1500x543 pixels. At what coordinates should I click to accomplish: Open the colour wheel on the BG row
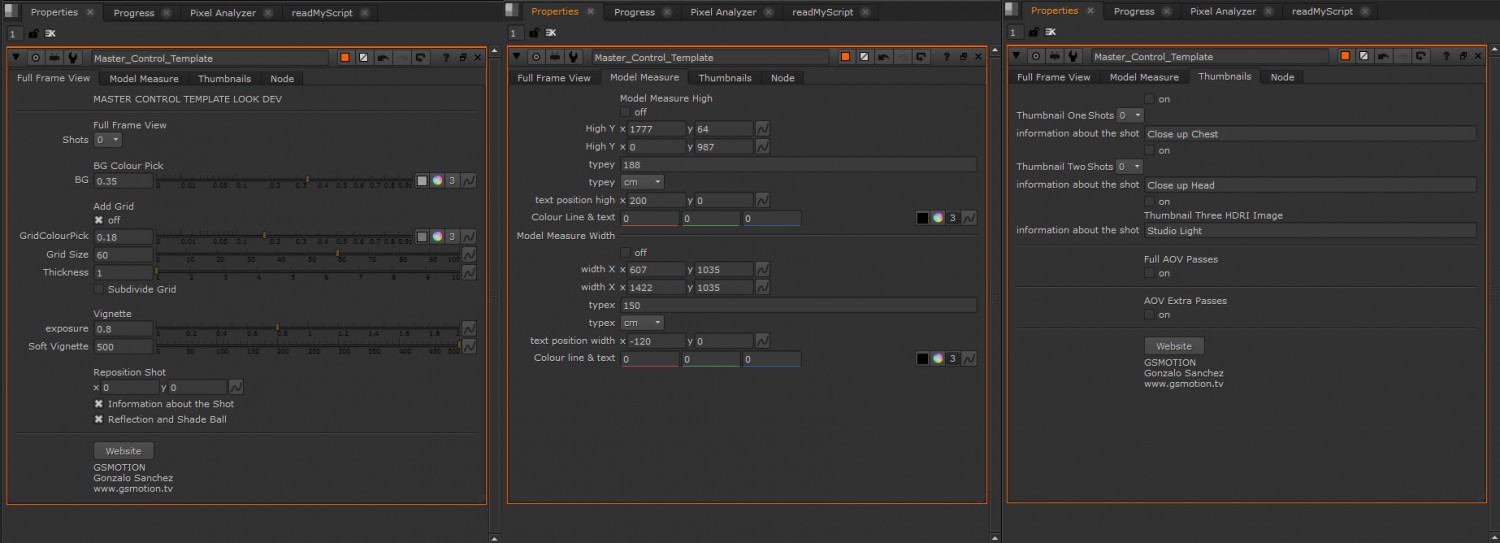(437, 181)
